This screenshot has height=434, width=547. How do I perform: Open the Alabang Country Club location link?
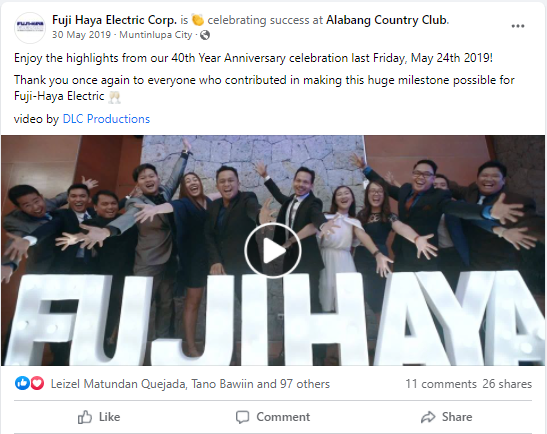click(387, 20)
